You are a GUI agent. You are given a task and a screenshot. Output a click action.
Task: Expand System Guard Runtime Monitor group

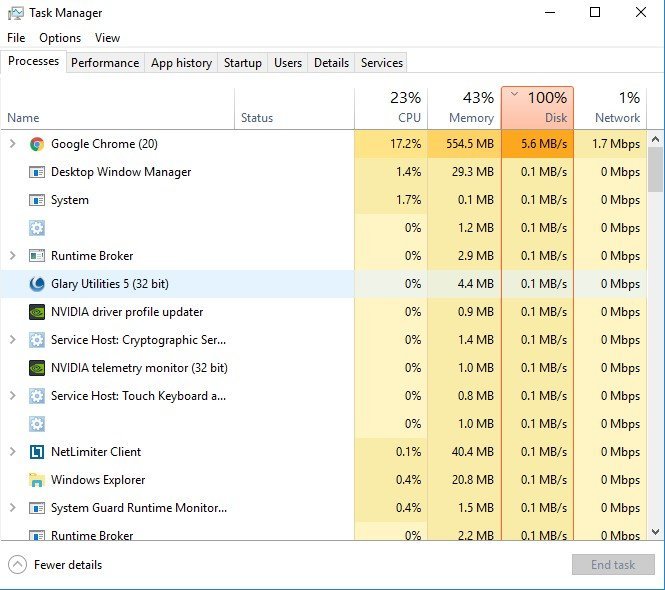click(12, 508)
